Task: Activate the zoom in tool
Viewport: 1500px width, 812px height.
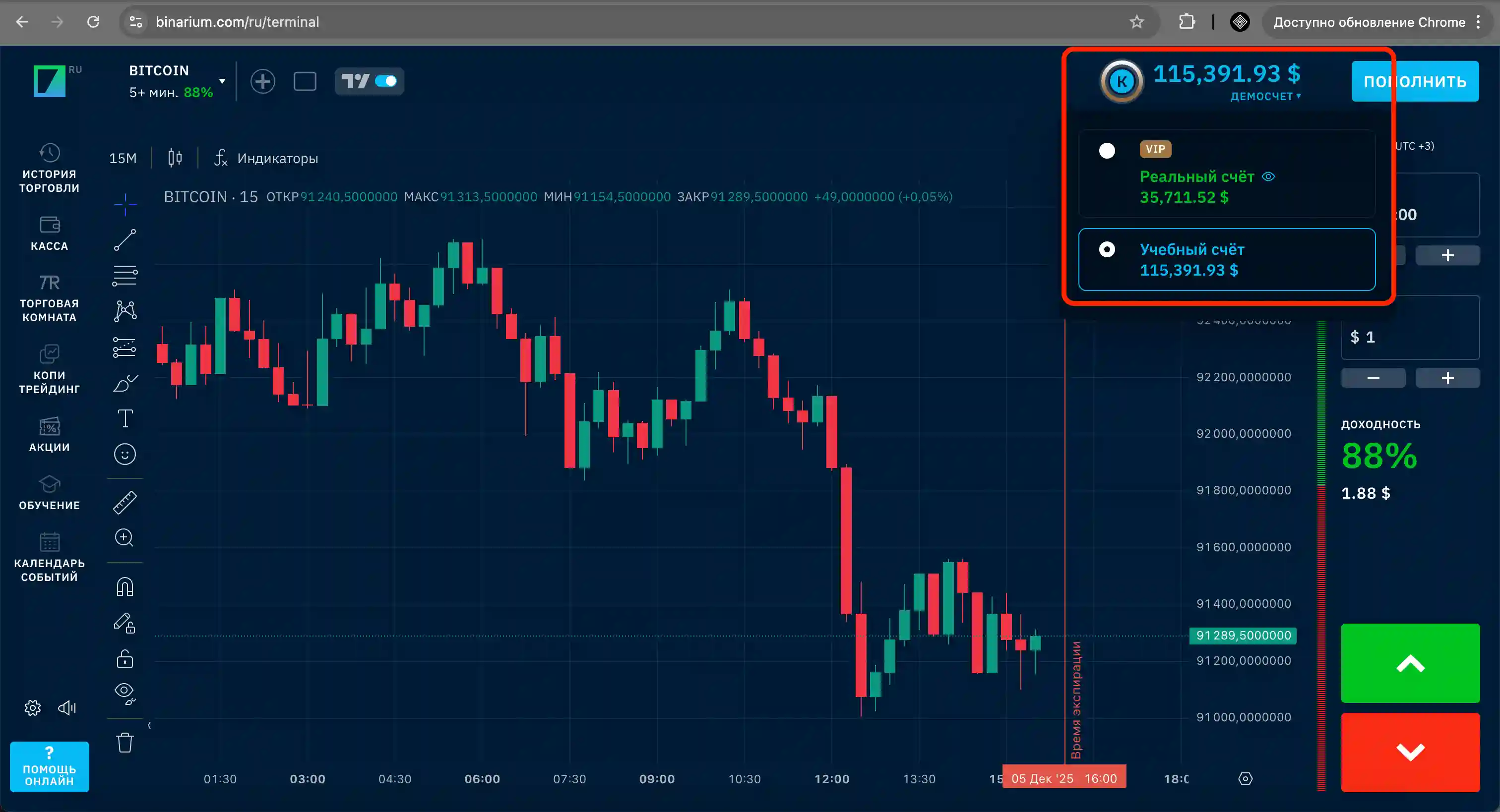Action: coord(125,537)
